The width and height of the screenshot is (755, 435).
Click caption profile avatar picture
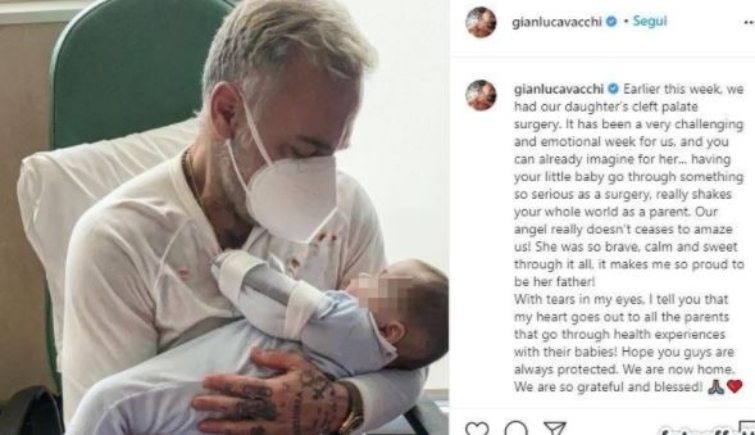pos(481,95)
